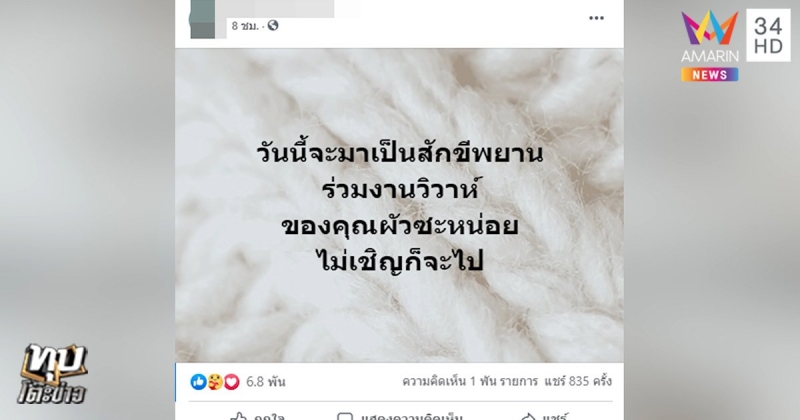Click the ถูกใจ Like button
The width and height of the screenshot is (800, 420).
(258, 417)
